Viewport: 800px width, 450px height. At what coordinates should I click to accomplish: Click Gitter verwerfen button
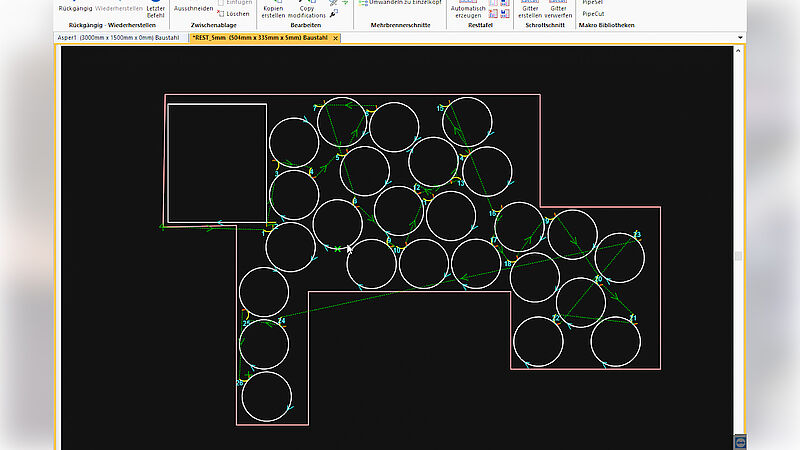click(x=558, y=10)
